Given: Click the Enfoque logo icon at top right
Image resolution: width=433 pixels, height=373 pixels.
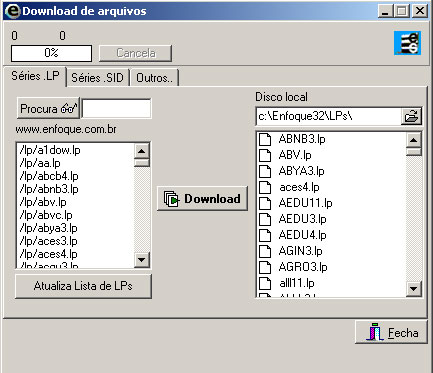Looking at the screenshot, I should click(x=407, y=43).
